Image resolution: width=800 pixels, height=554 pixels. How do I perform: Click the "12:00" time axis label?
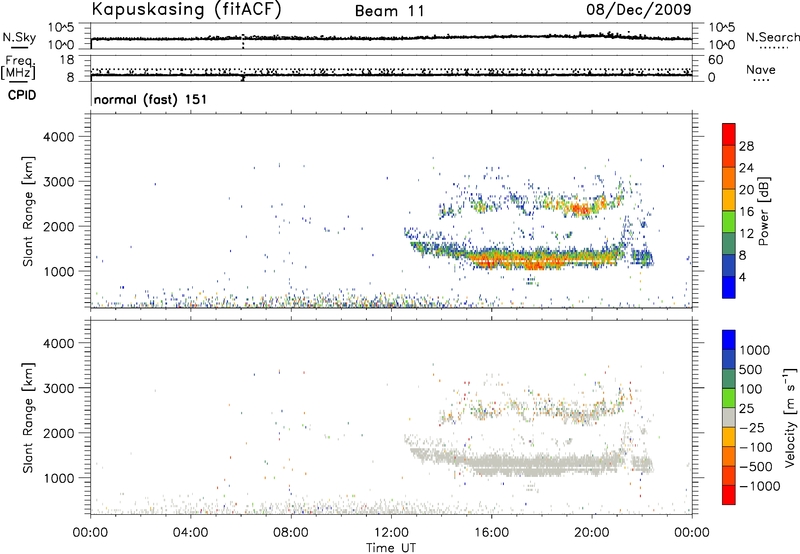point(391,533)
